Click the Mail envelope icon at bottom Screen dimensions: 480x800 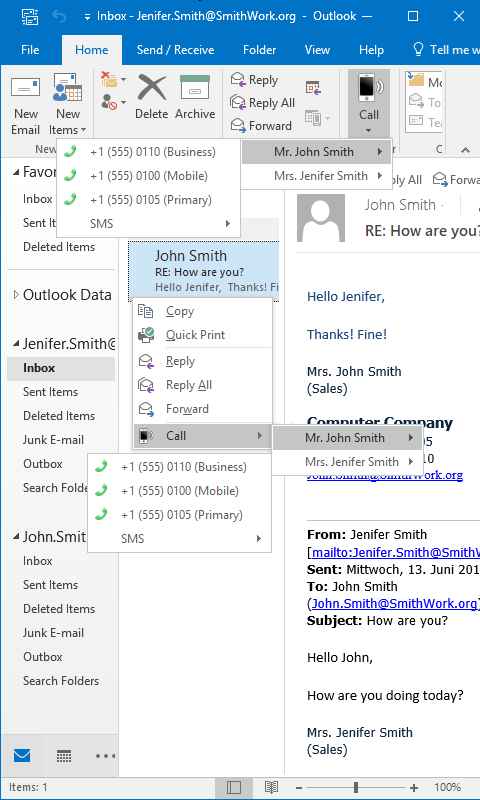click(22, 756)
